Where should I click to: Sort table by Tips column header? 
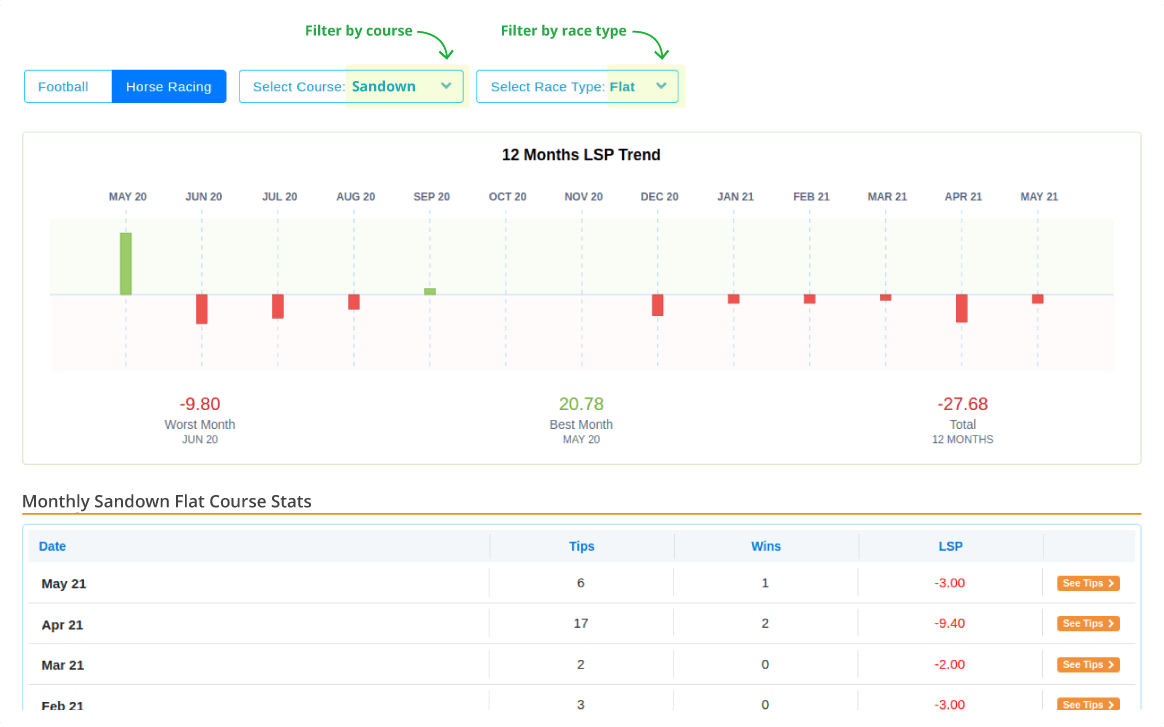tap(581, 546)
